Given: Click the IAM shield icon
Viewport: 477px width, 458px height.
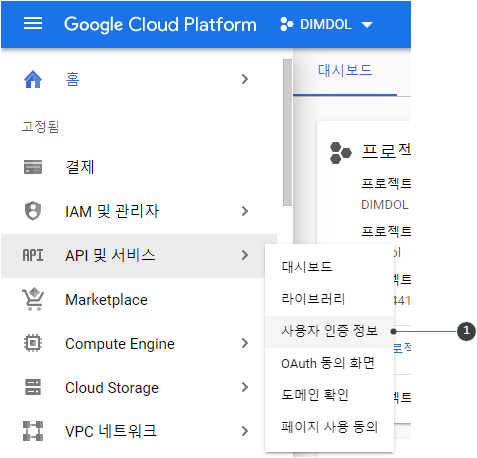Looking at the screenshot, I should (x=33, y=211).
